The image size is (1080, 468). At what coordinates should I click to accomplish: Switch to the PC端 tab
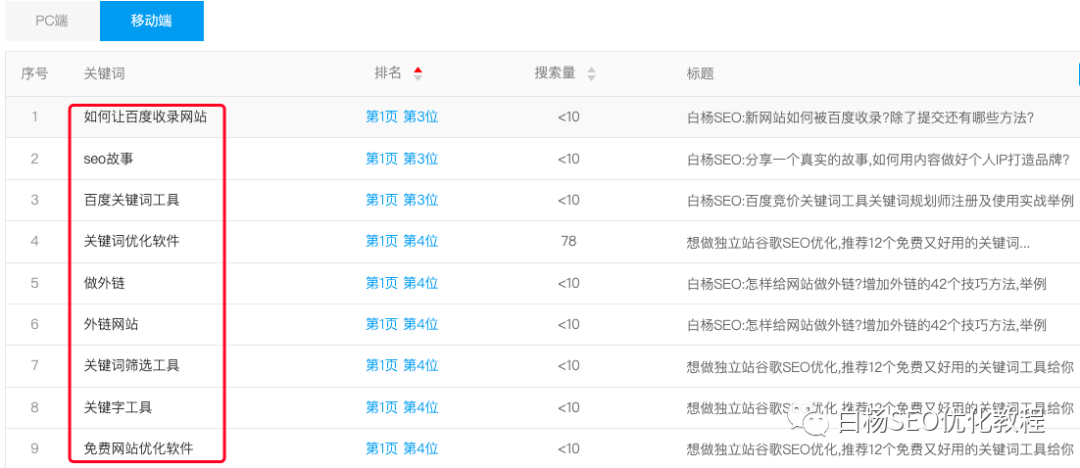[x=51, y=21]
